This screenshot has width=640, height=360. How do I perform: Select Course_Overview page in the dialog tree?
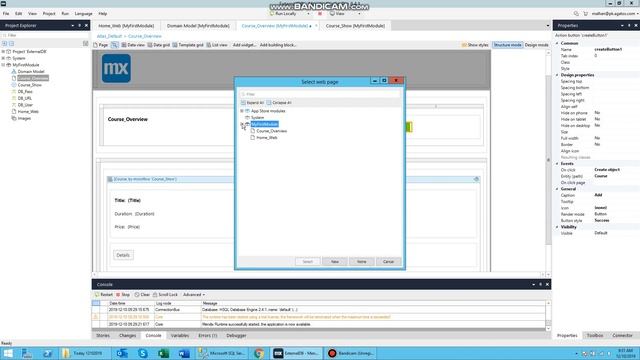271,131
